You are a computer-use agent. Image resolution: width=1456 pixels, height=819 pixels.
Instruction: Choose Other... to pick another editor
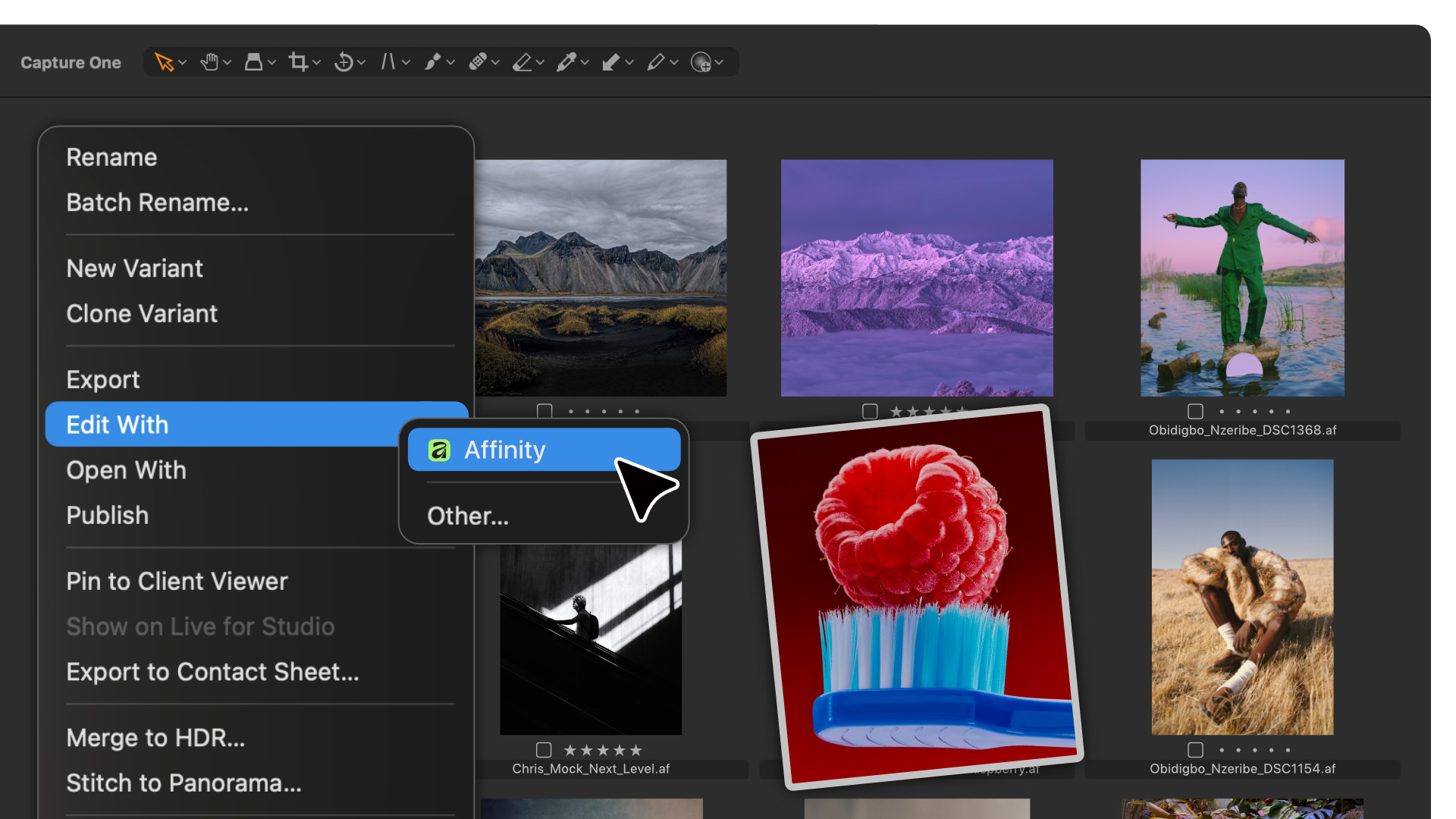[467, 516]
